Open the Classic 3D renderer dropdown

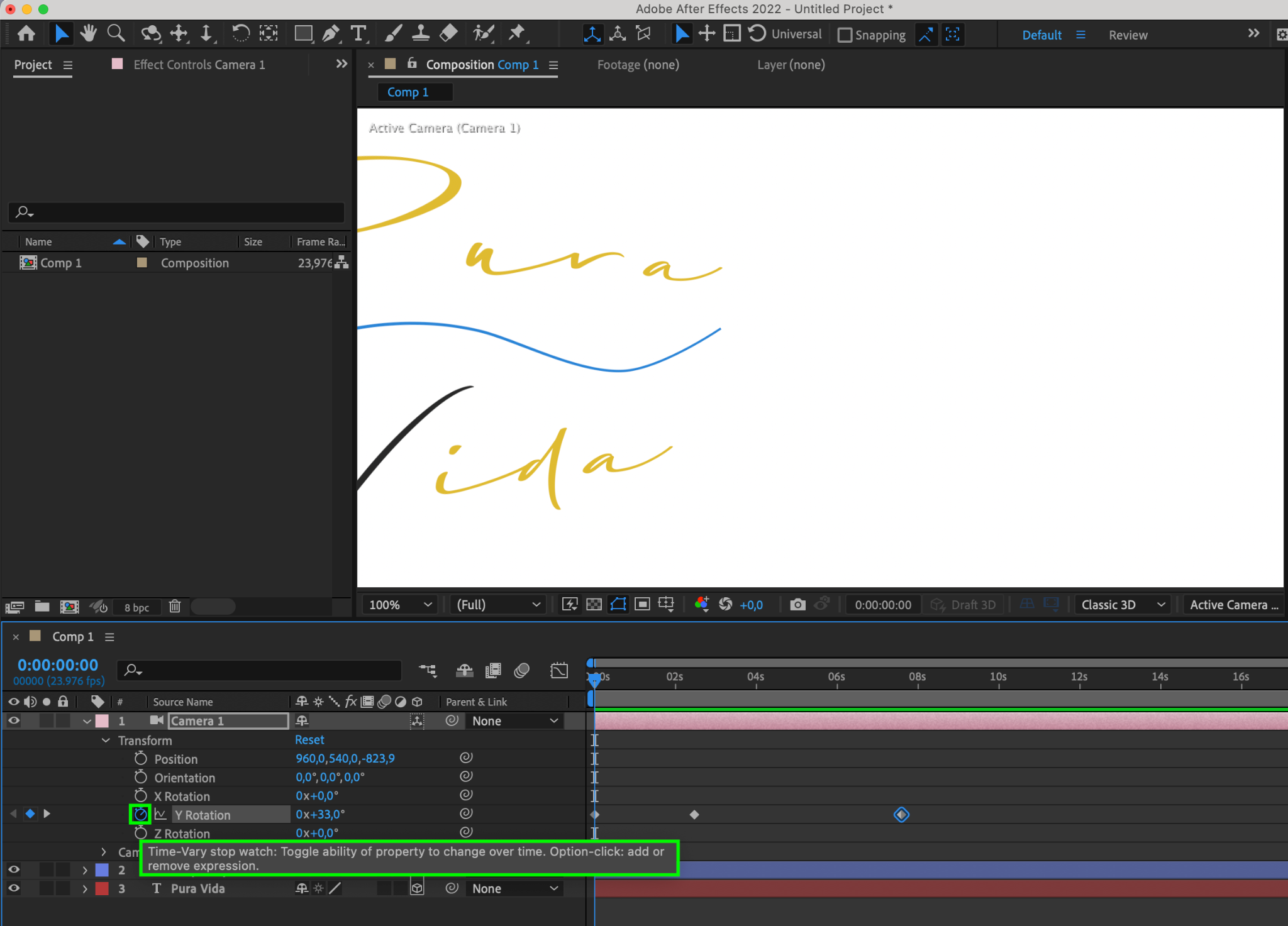(x=1123, y=604)
